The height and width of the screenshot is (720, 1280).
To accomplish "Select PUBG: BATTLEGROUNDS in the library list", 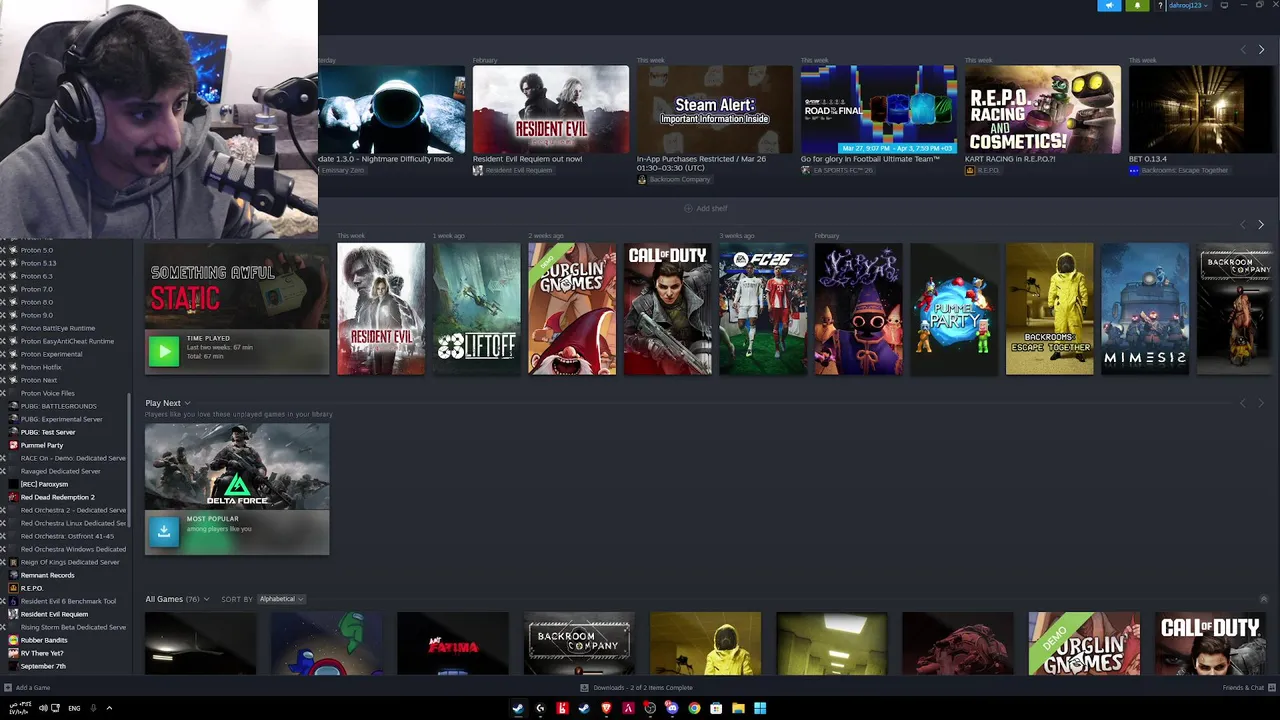I will [x=58, y=406].
